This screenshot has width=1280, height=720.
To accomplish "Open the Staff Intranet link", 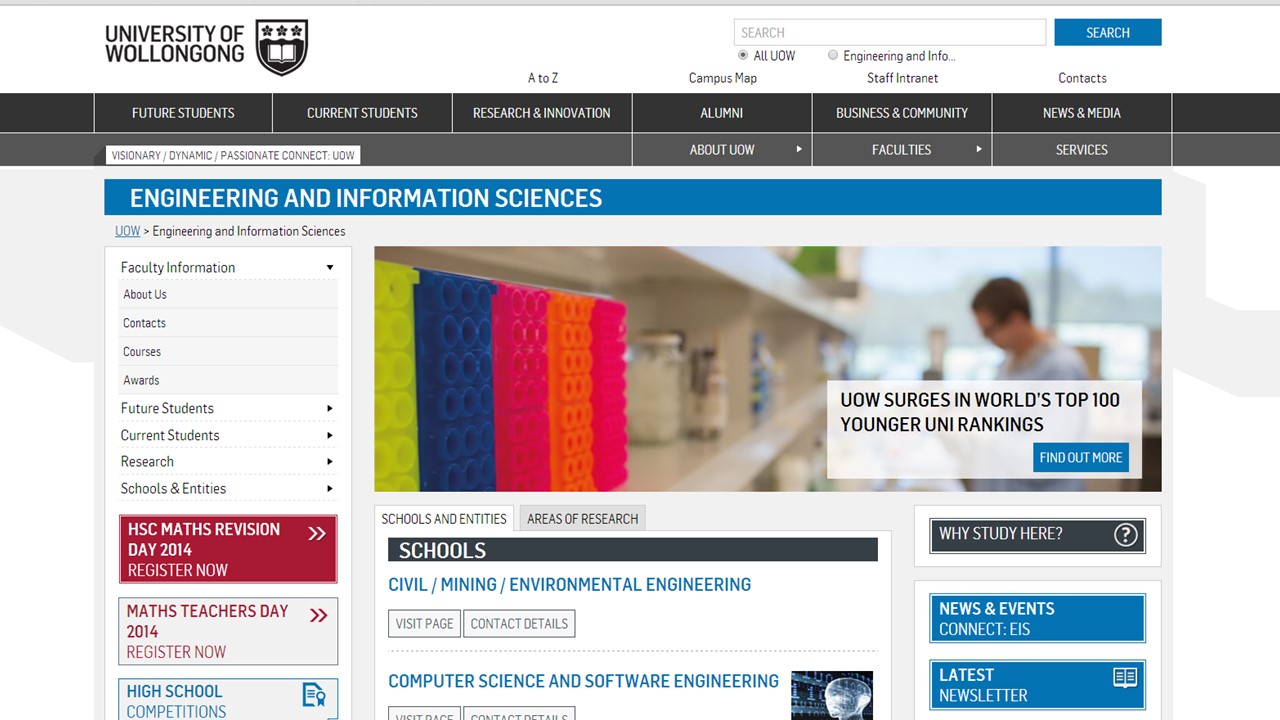I will coord(903,78).
